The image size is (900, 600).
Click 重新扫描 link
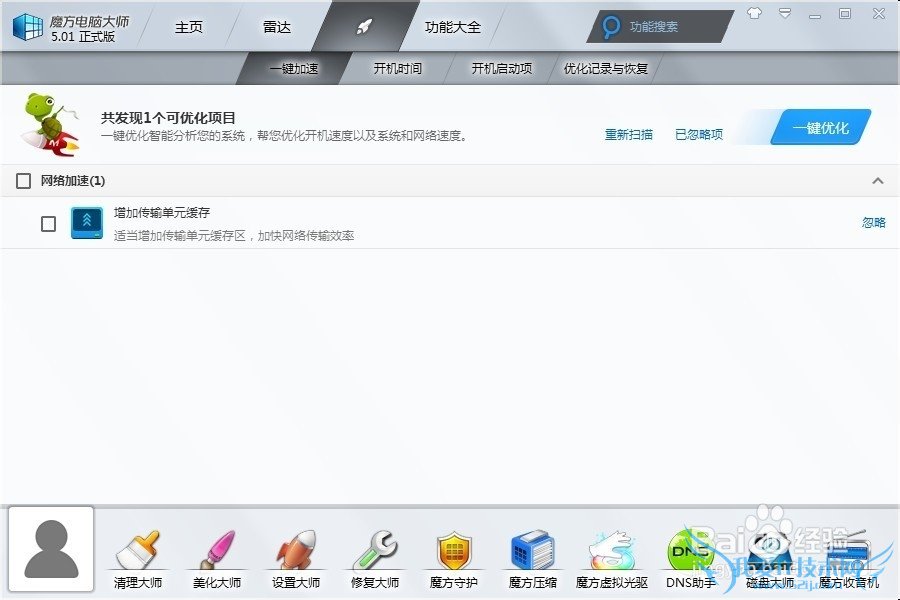tap(629, 134)
